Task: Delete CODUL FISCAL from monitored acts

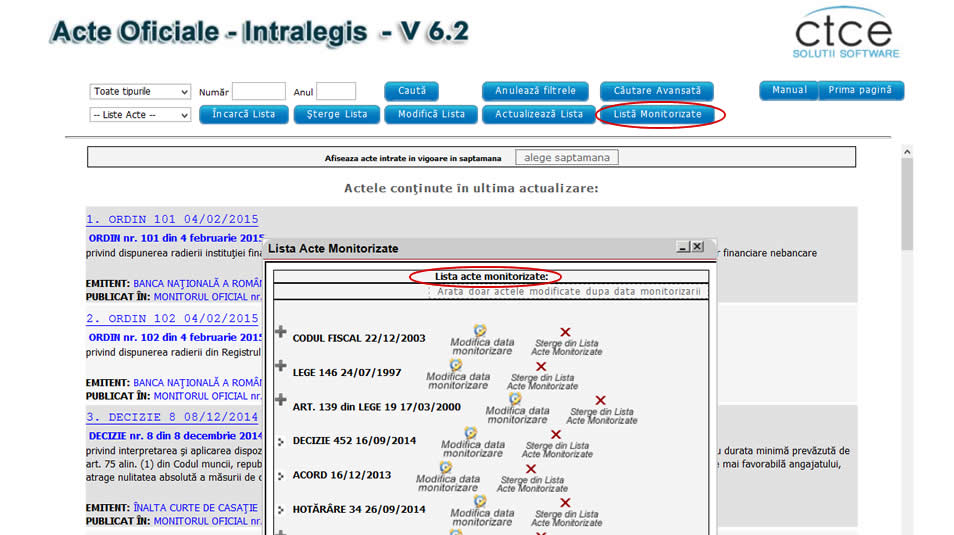Action: 565,332
